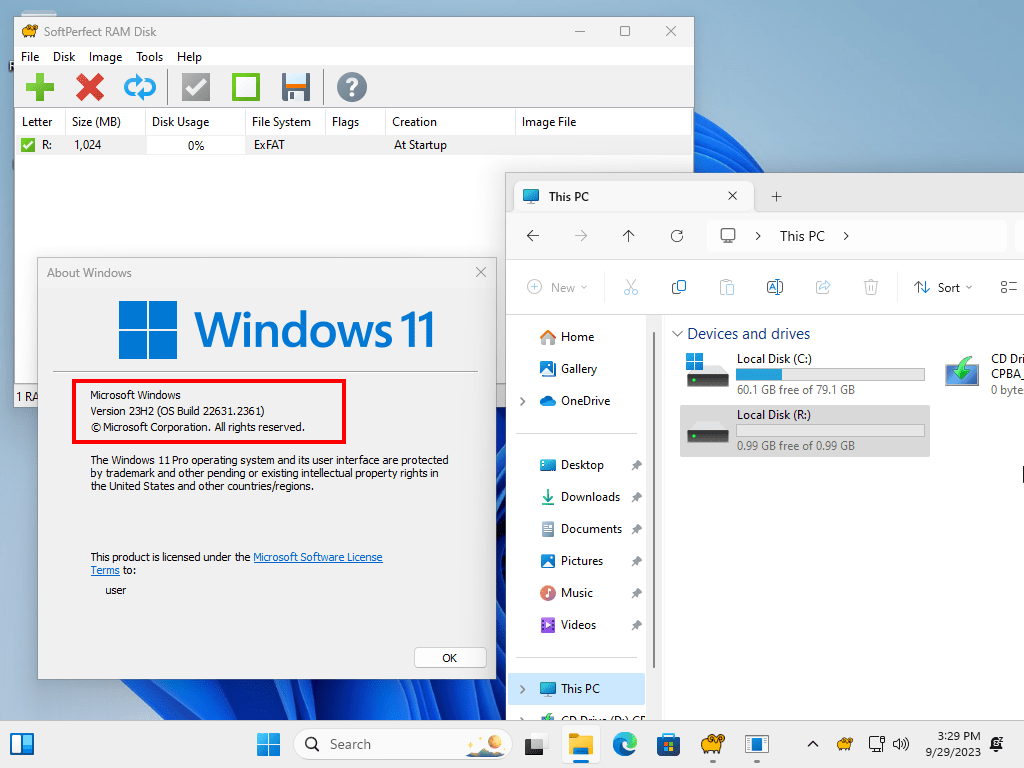Unpin Downloads using its pin icon

click(636, 497)
